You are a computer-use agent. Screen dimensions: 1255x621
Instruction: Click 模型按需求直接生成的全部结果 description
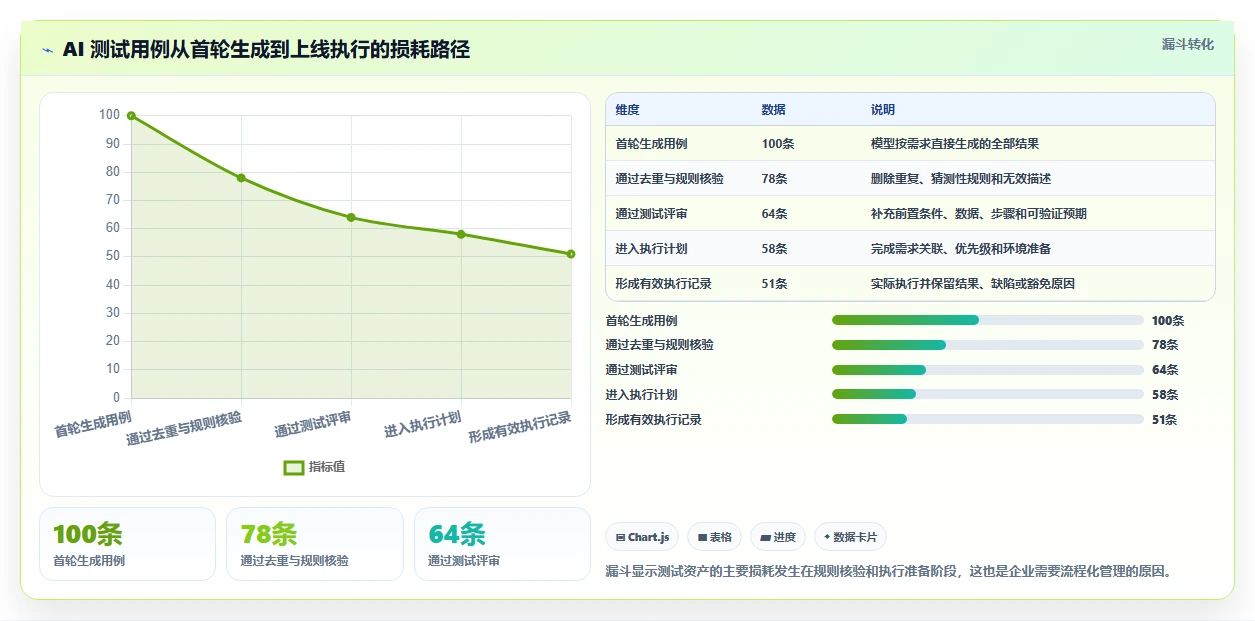tap(955, 144)
